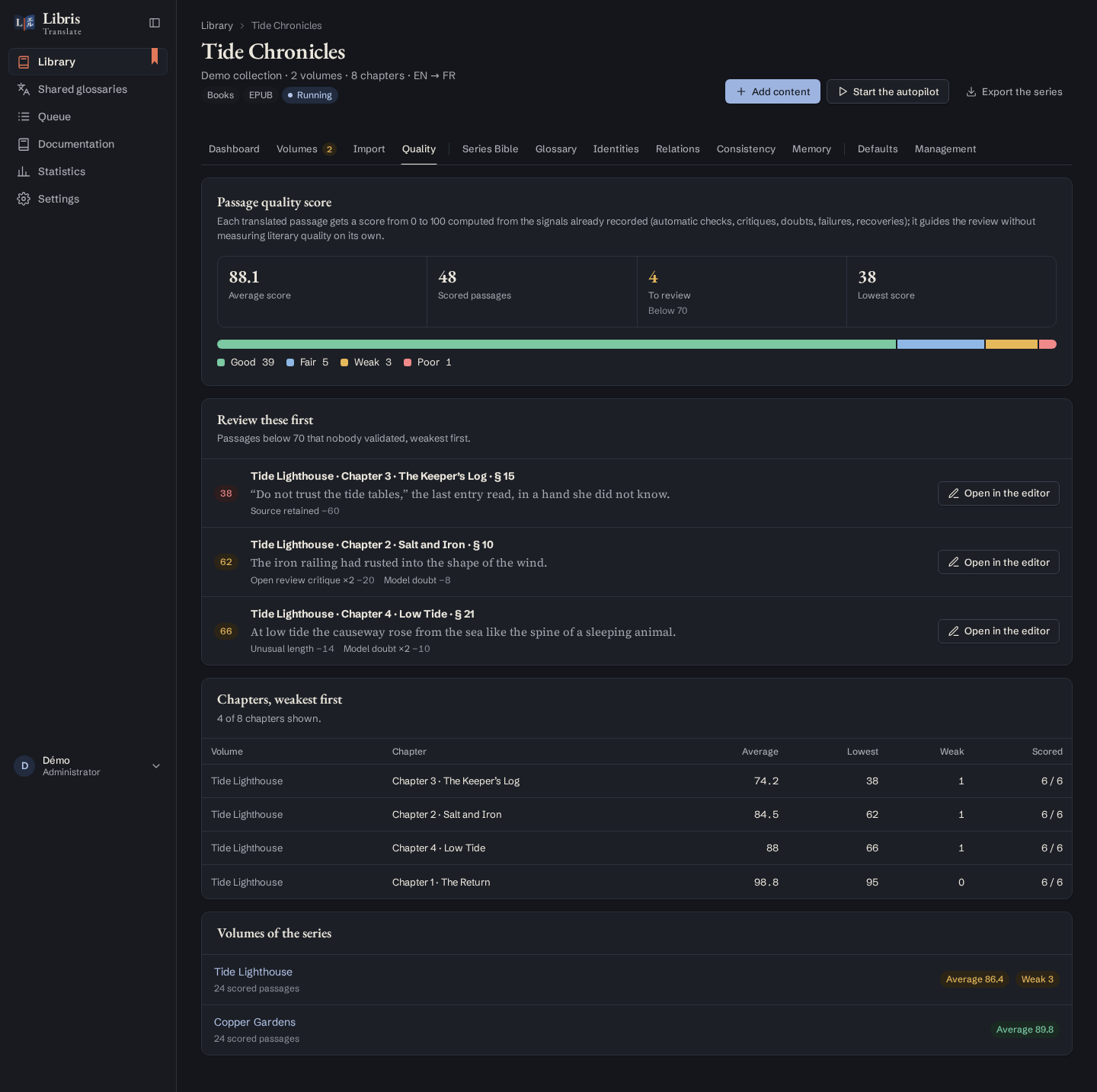This screenshot has width=1097, height=1092.
Task: Click the pencil icon for Chapter 2 §10 passage
Action: pos(954,562)
